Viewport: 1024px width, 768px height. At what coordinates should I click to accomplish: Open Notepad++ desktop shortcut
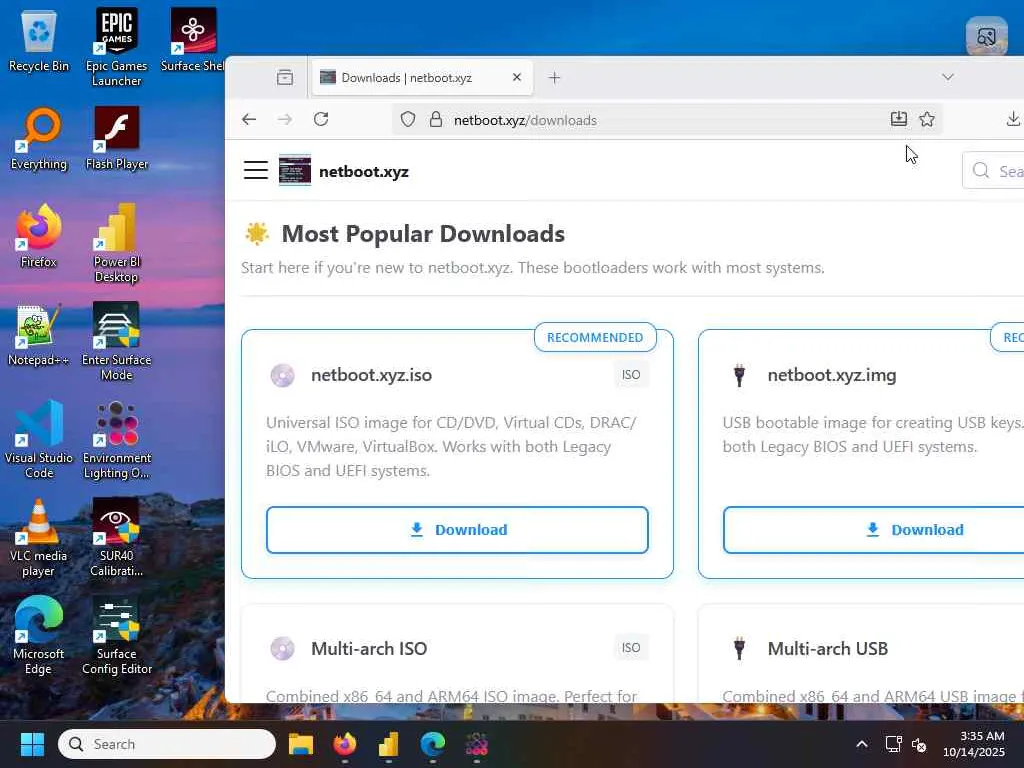pos(39,335)
